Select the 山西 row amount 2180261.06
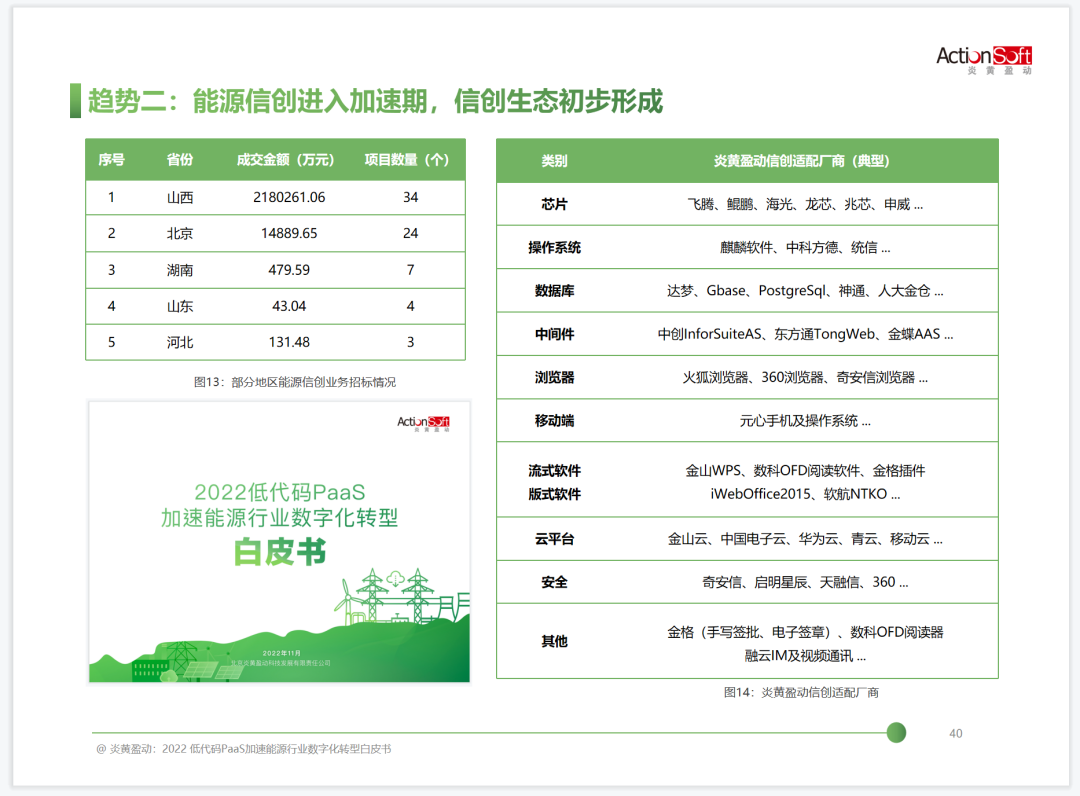The width and height of the screenshot is (1080, 796). 290,197
